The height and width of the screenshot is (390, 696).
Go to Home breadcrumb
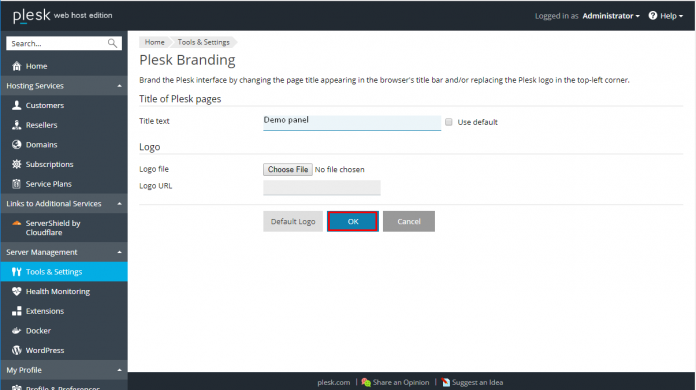point(154,42)
